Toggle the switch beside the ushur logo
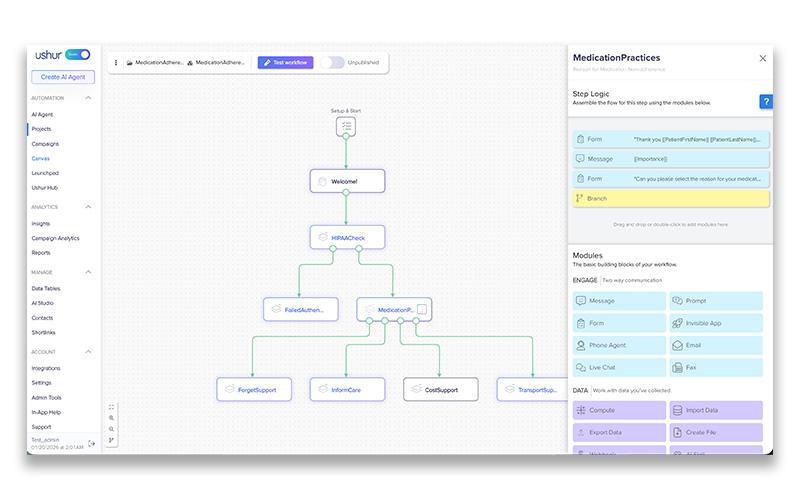Image resolution: width=800 pixels, height=500 pixels. (78, 55)
